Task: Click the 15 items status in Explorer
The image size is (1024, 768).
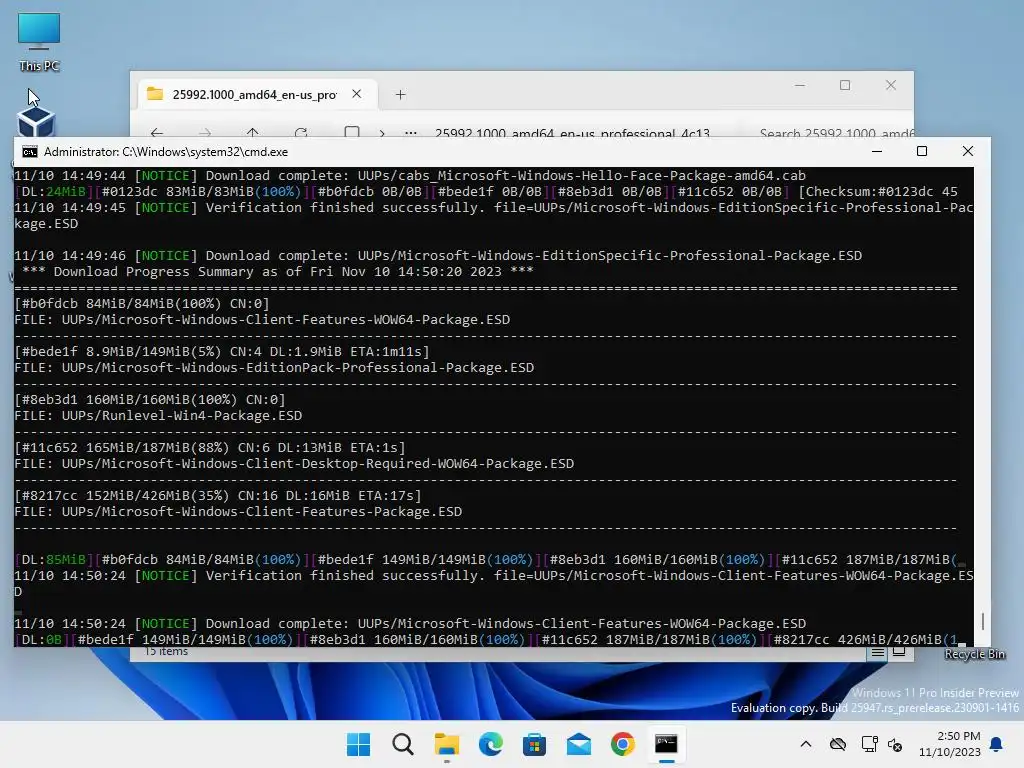Action: coord(167,652)
